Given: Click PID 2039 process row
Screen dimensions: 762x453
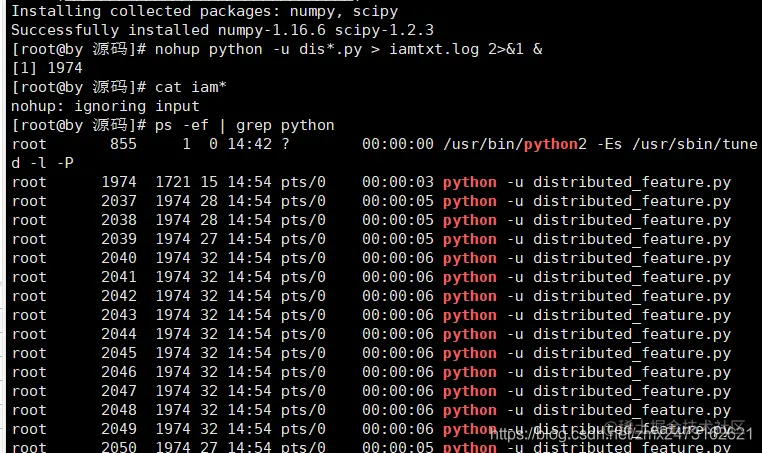Looking at the screenshot, I should coord(371,239).
